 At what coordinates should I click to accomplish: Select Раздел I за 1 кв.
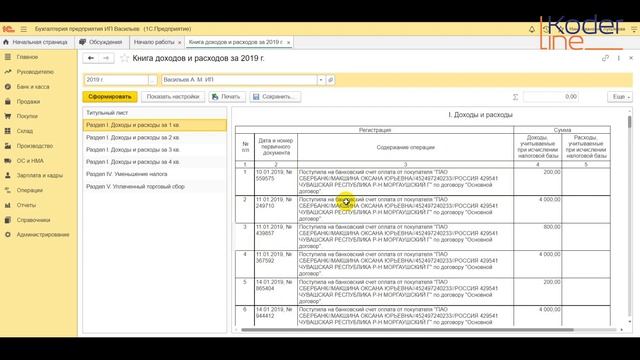tap(155, 125)
